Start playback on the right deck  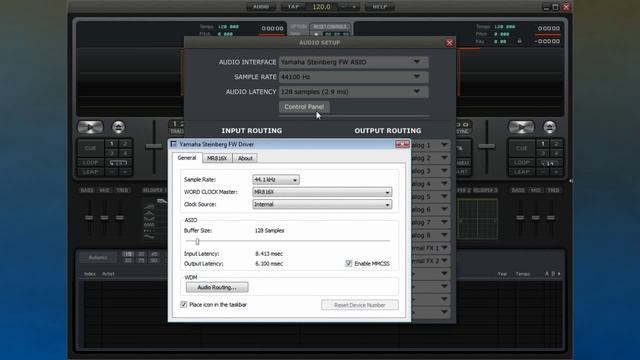click(x=521, y=127)
